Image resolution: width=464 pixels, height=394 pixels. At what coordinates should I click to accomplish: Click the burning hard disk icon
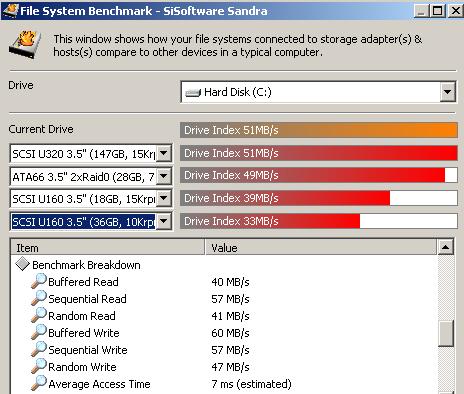25,45
